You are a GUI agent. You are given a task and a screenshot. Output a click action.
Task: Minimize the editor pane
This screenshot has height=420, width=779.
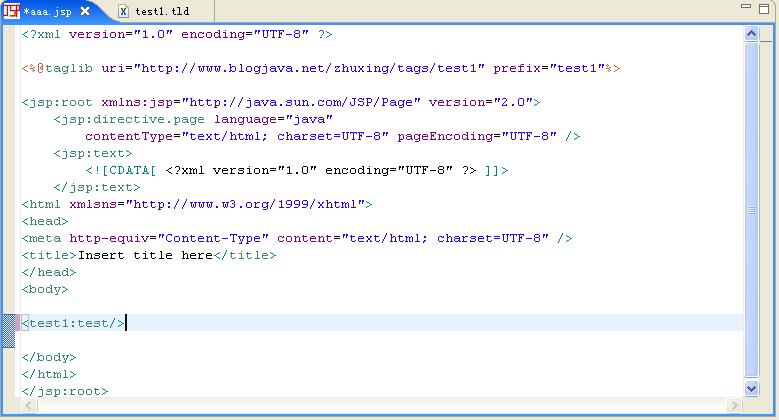pyautogui.click(x=745, y=6)
